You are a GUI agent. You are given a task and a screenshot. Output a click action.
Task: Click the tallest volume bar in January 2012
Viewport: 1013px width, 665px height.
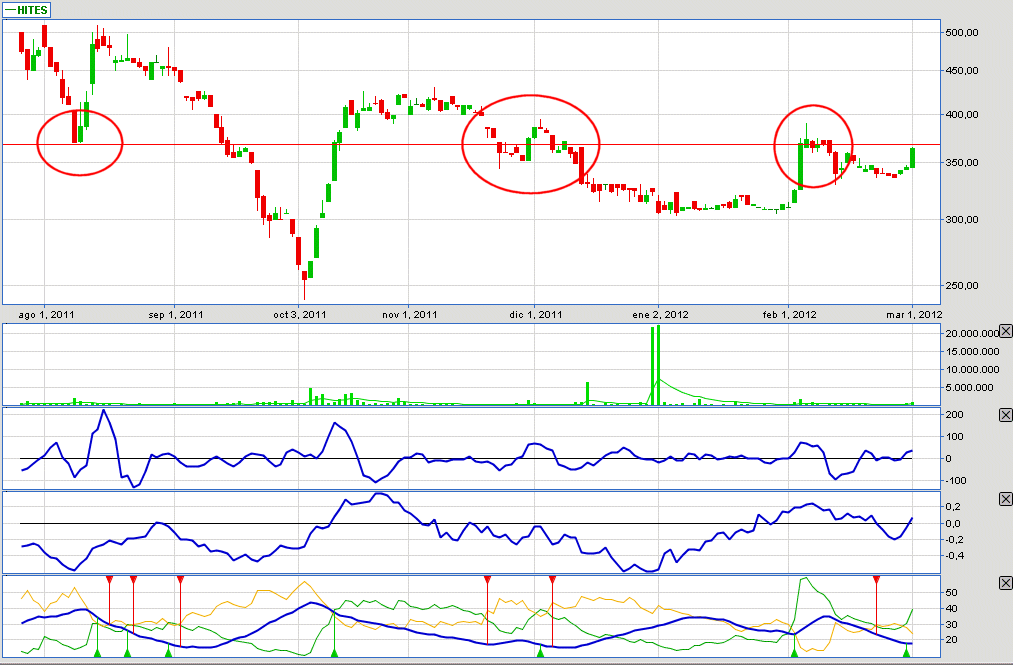[656, 365]
